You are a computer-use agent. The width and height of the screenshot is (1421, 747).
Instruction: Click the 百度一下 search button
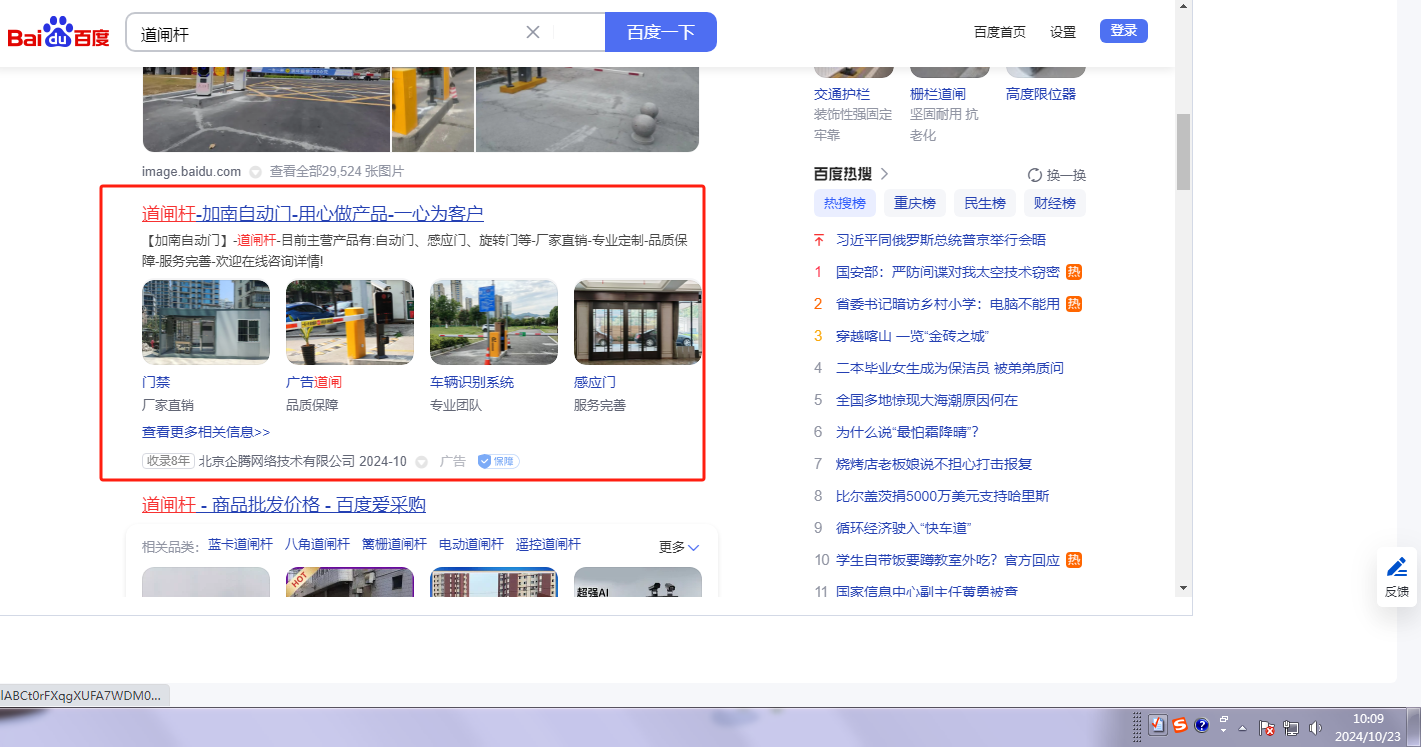tap(661, 32)
